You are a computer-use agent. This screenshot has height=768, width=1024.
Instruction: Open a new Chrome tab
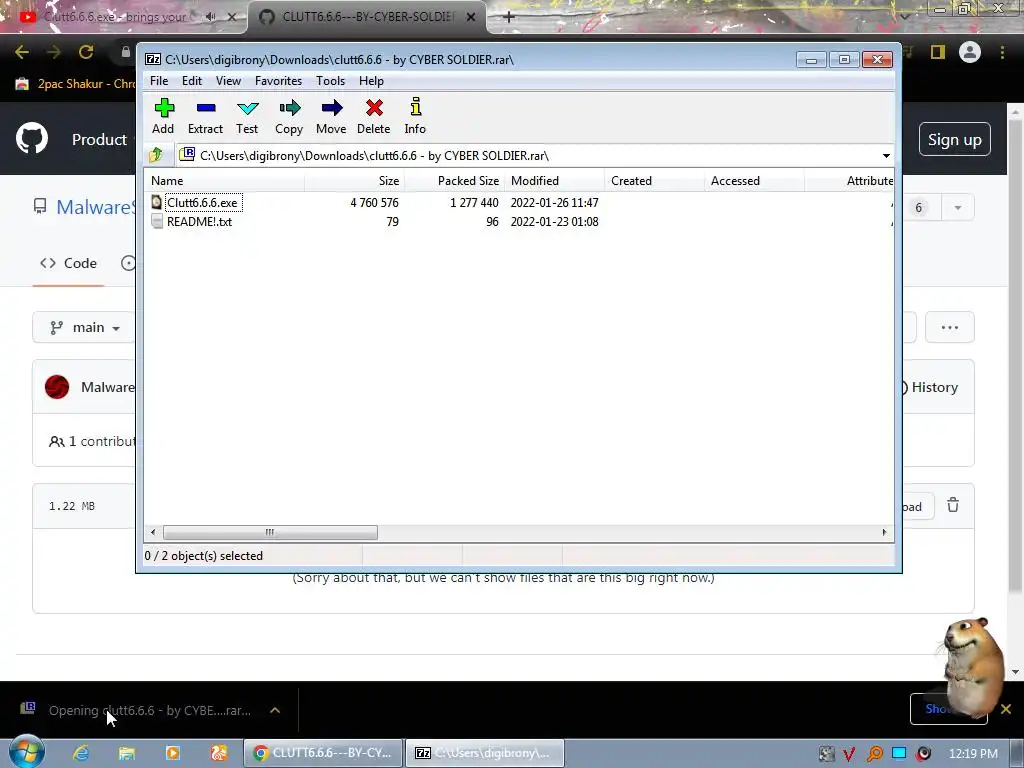pos(509,17)
